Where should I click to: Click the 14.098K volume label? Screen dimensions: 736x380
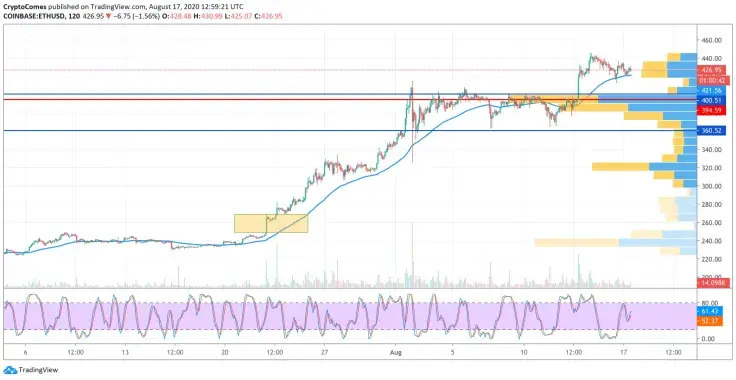click(x=713, y=283)
